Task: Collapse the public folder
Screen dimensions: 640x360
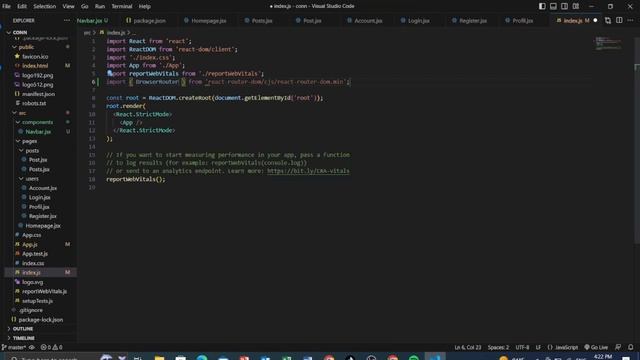Action: [26, 47]
